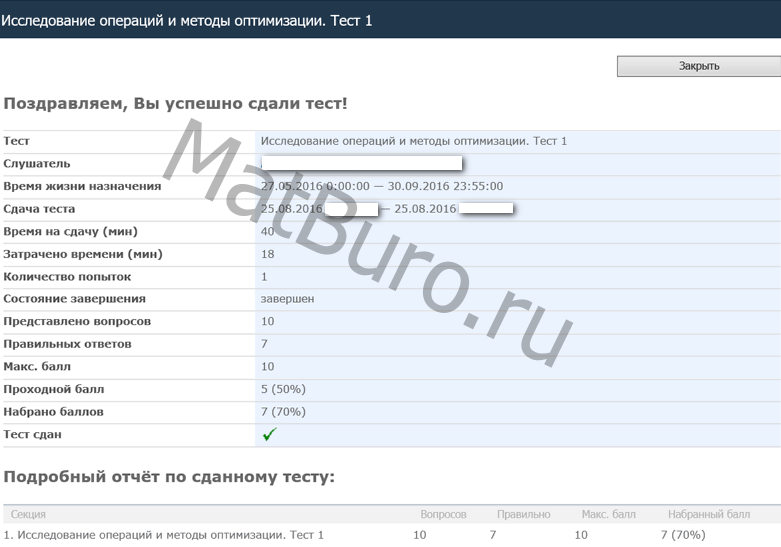
Task: Click the Подробный отчёт heading
Action: pyautogui.click(x=169, y=476)
